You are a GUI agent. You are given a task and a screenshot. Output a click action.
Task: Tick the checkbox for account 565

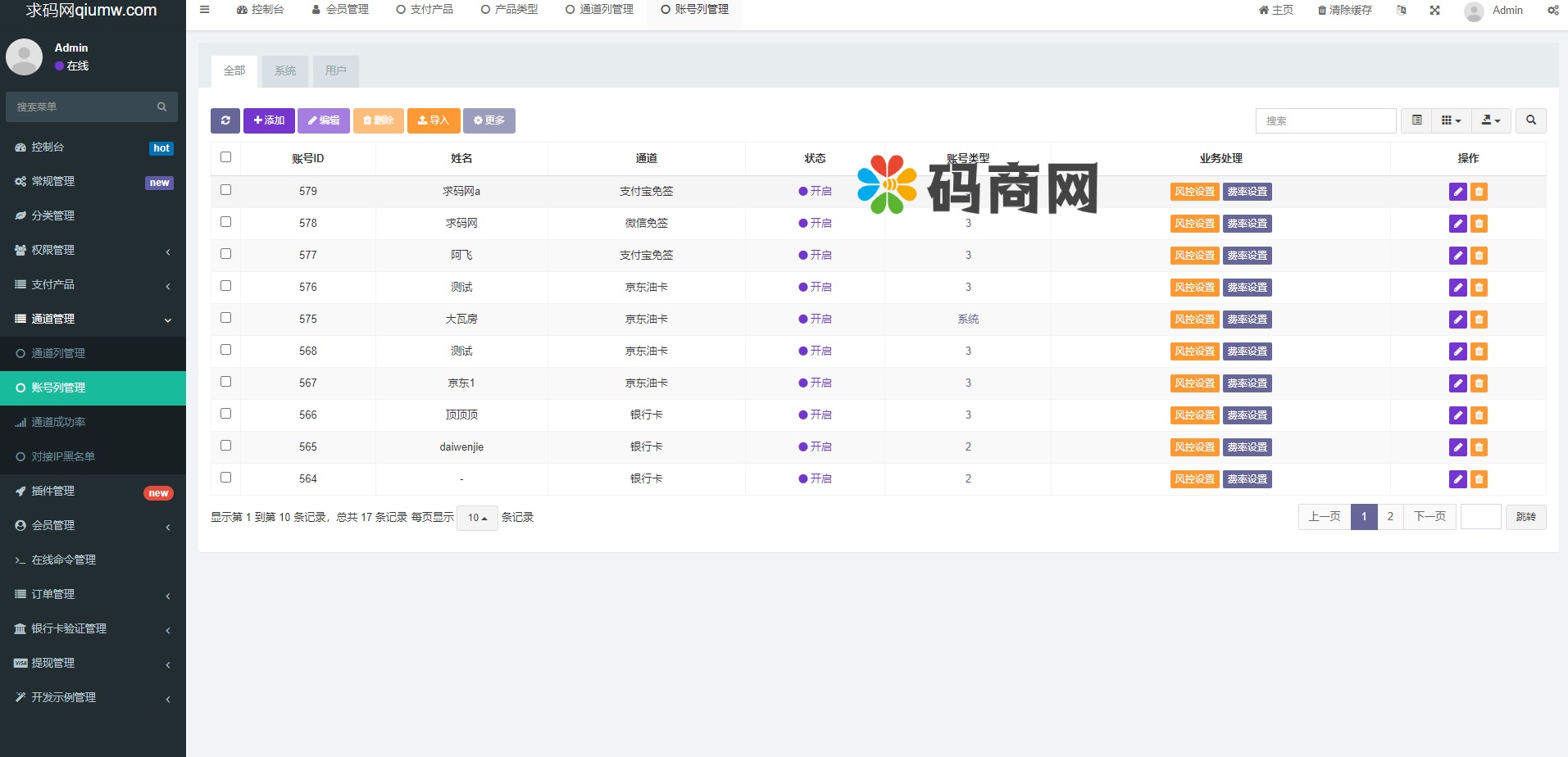(x=226, y=446)
